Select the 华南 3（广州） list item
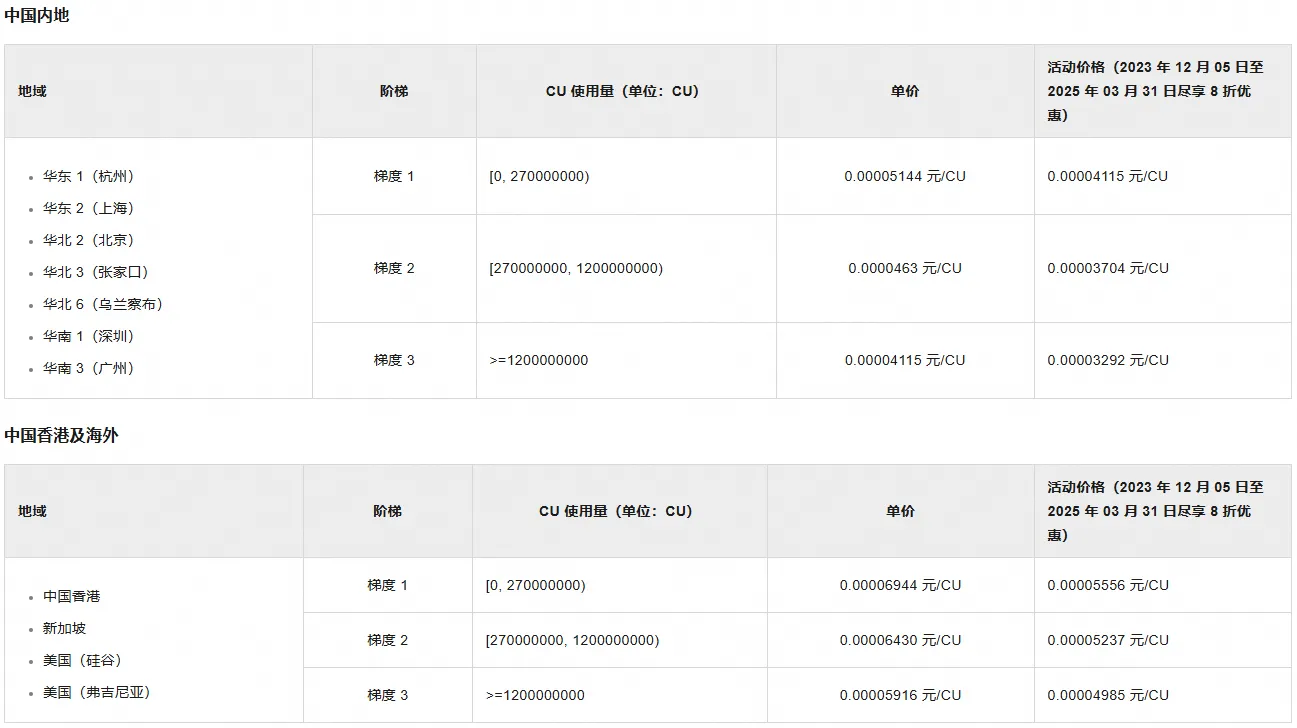 (x=88, y=368)
